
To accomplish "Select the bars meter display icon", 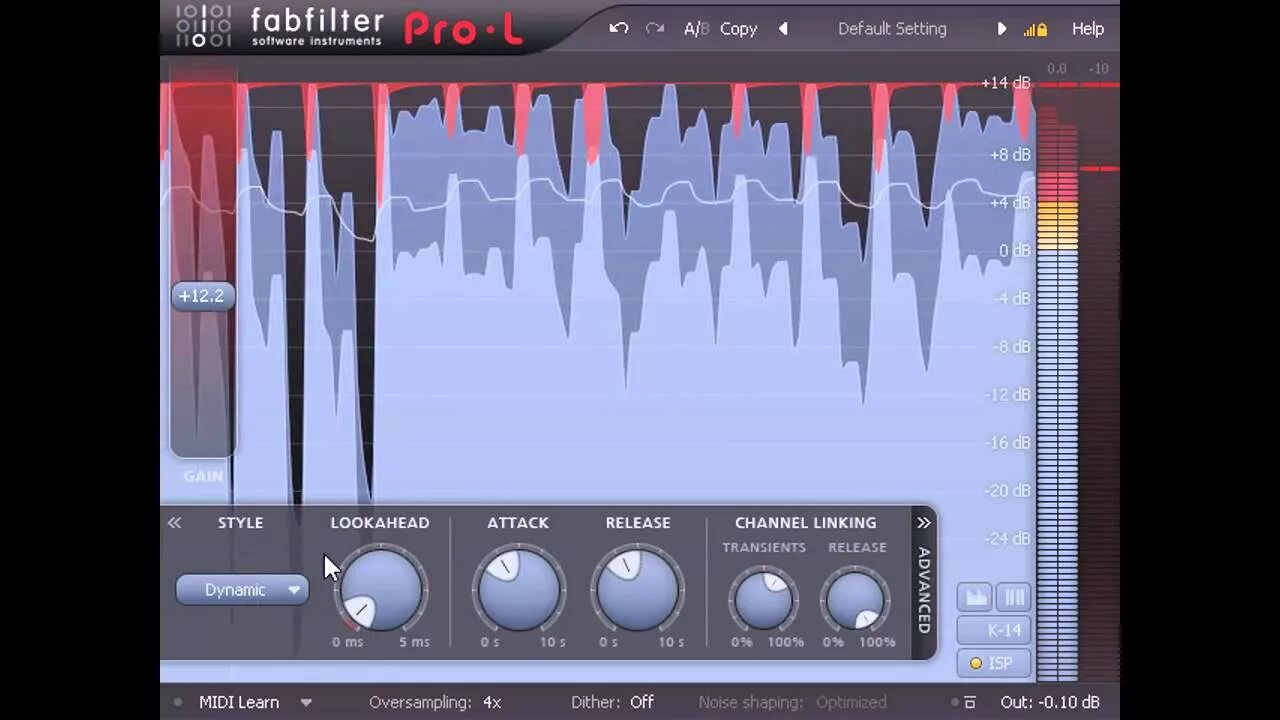I will (x=1014, y=597).
